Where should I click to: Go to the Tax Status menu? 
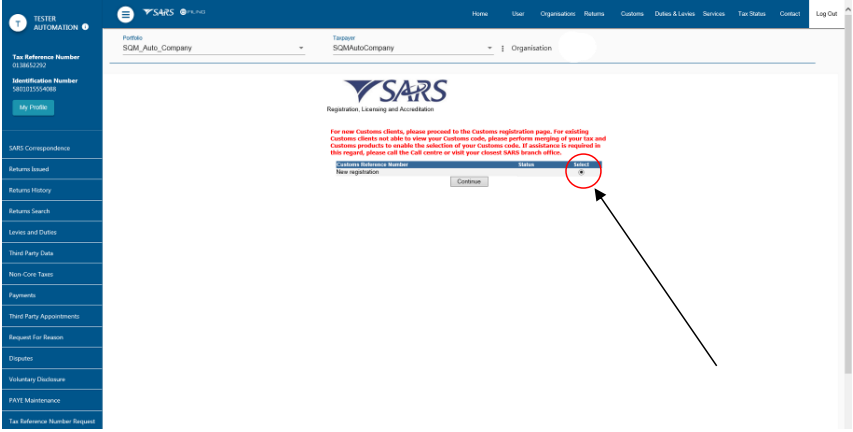point(751,13)
